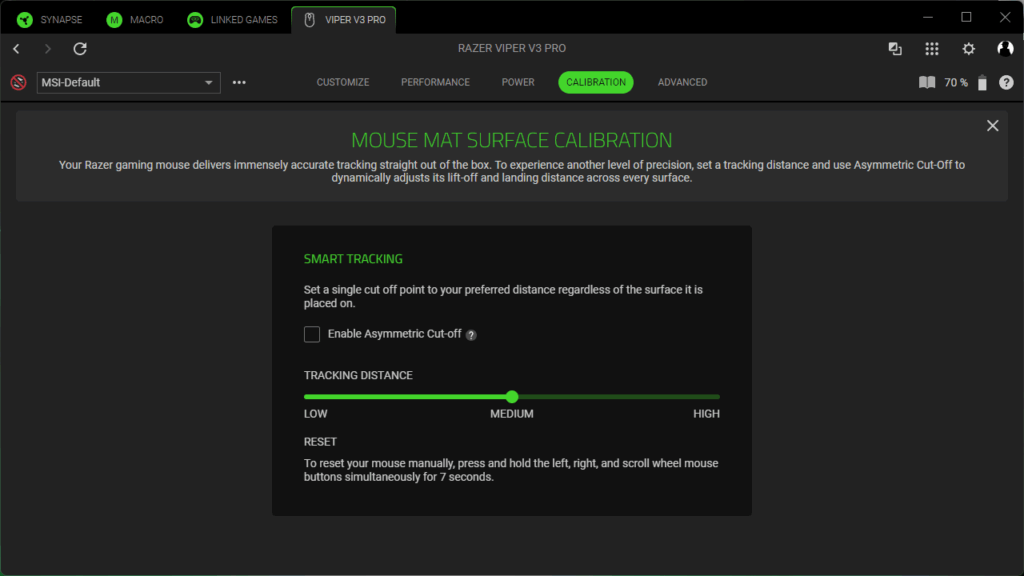Open the MSI-Default profile dropdown

pyautogui.click(x=128, y=83)
